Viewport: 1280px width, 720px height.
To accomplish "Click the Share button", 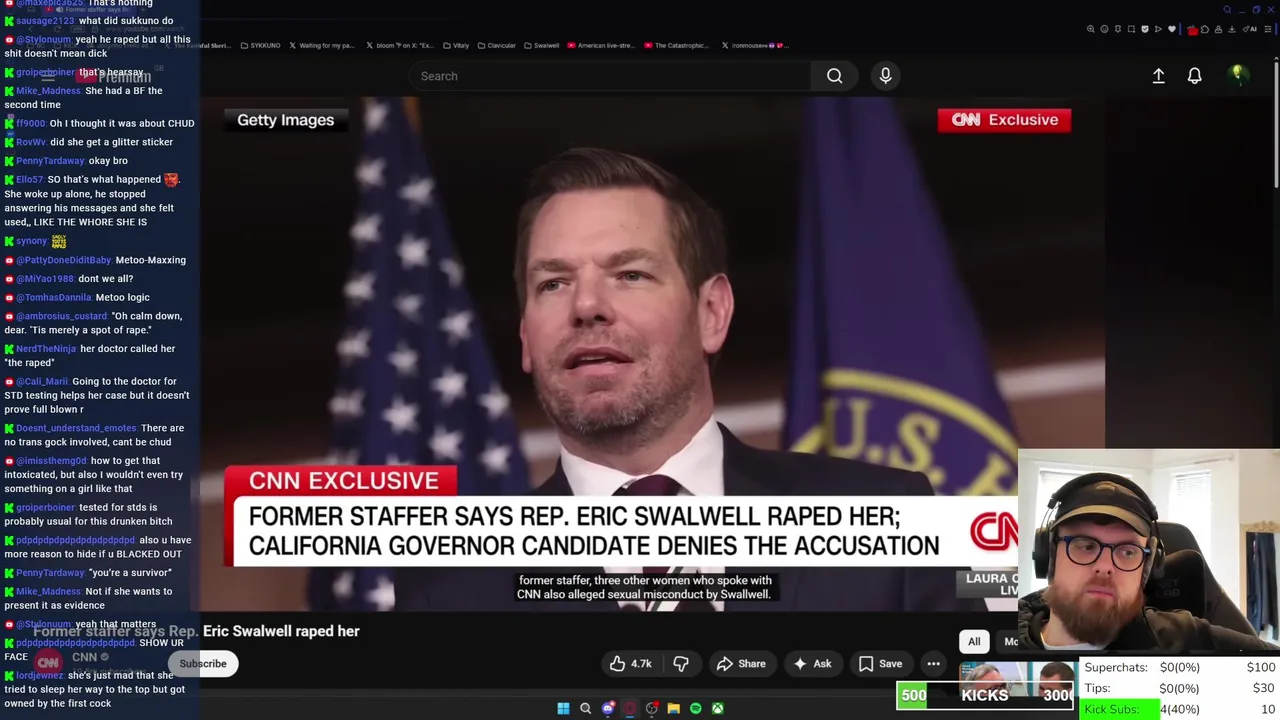I will pos(741,663).
